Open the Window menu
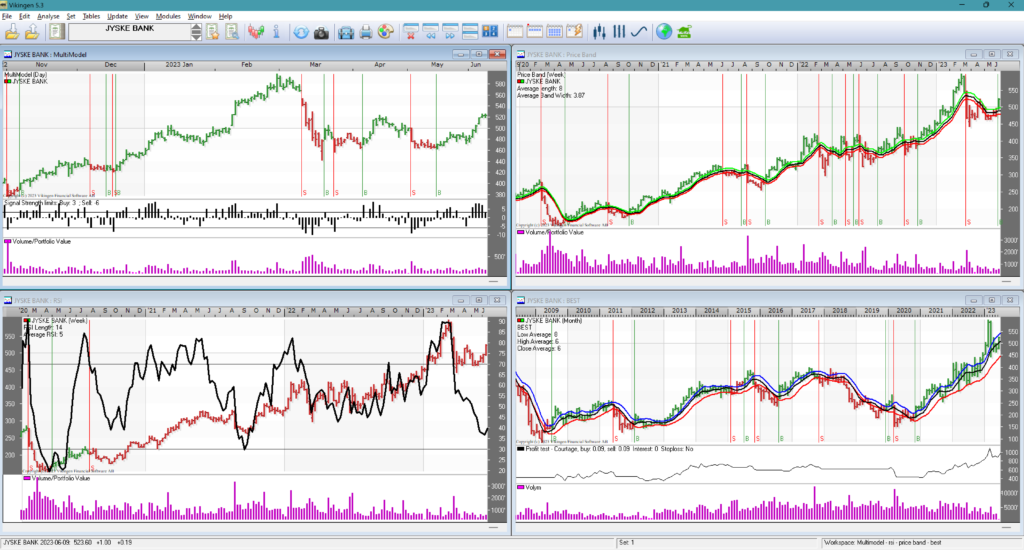The image size is (1024, 550). coord(199,16)
